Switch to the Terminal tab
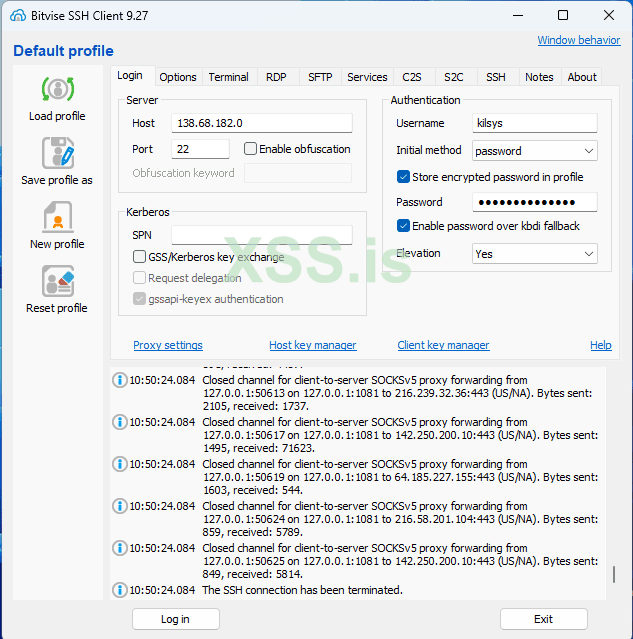The height and width of the screenshot is (639, 633). pos(229,77)
